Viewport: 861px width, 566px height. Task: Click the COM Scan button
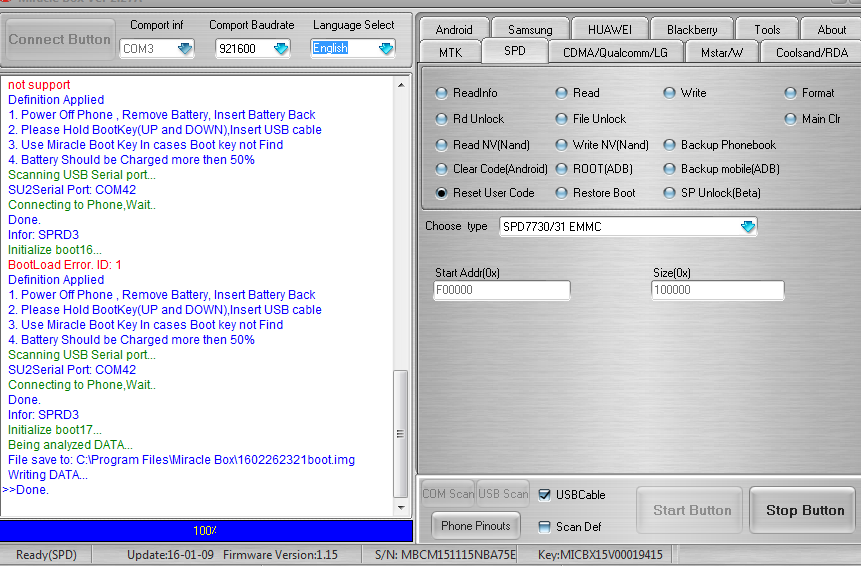(x=448, y=494)
